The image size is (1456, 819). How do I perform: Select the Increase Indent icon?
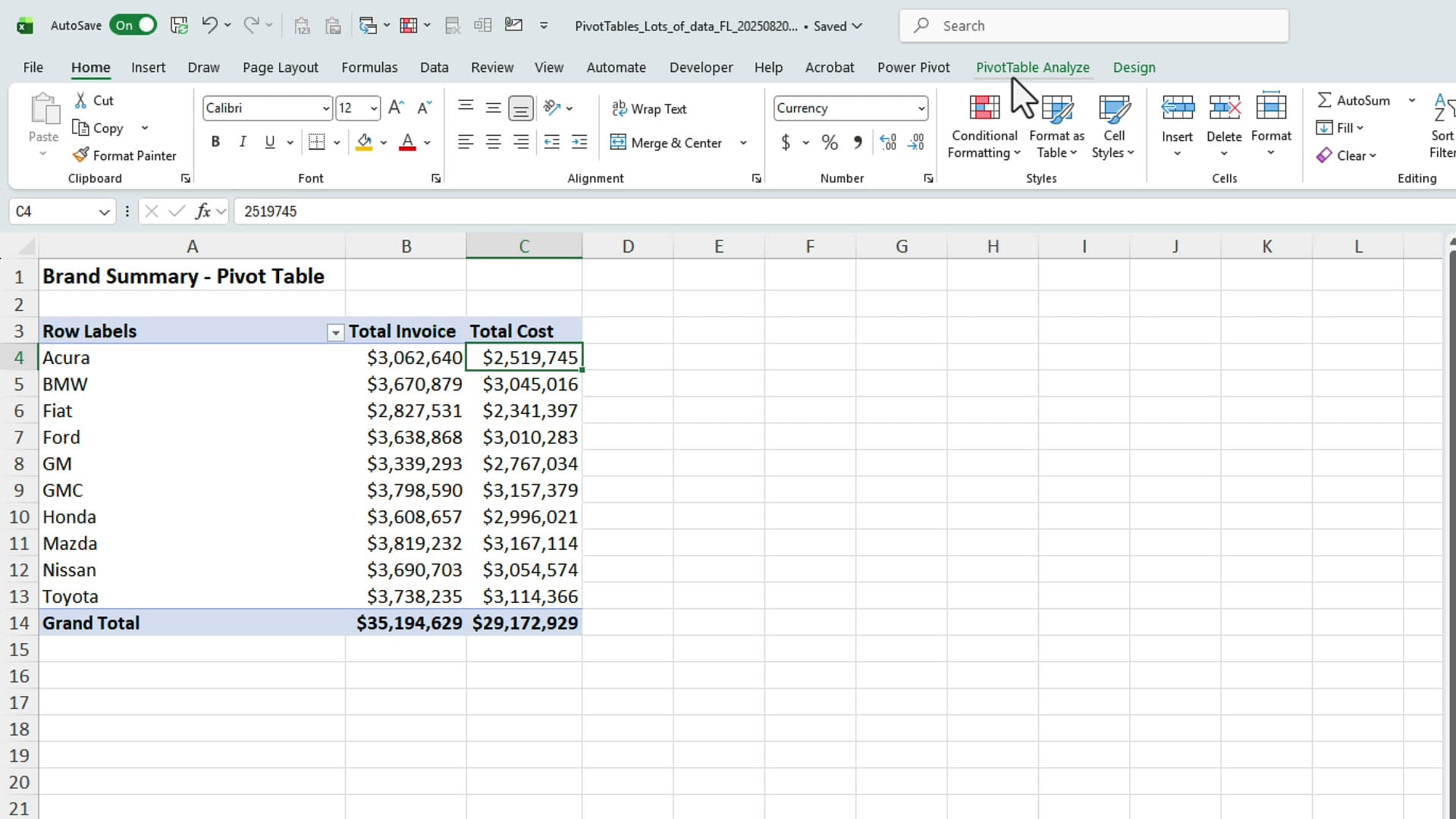click(x=579, y=142)
